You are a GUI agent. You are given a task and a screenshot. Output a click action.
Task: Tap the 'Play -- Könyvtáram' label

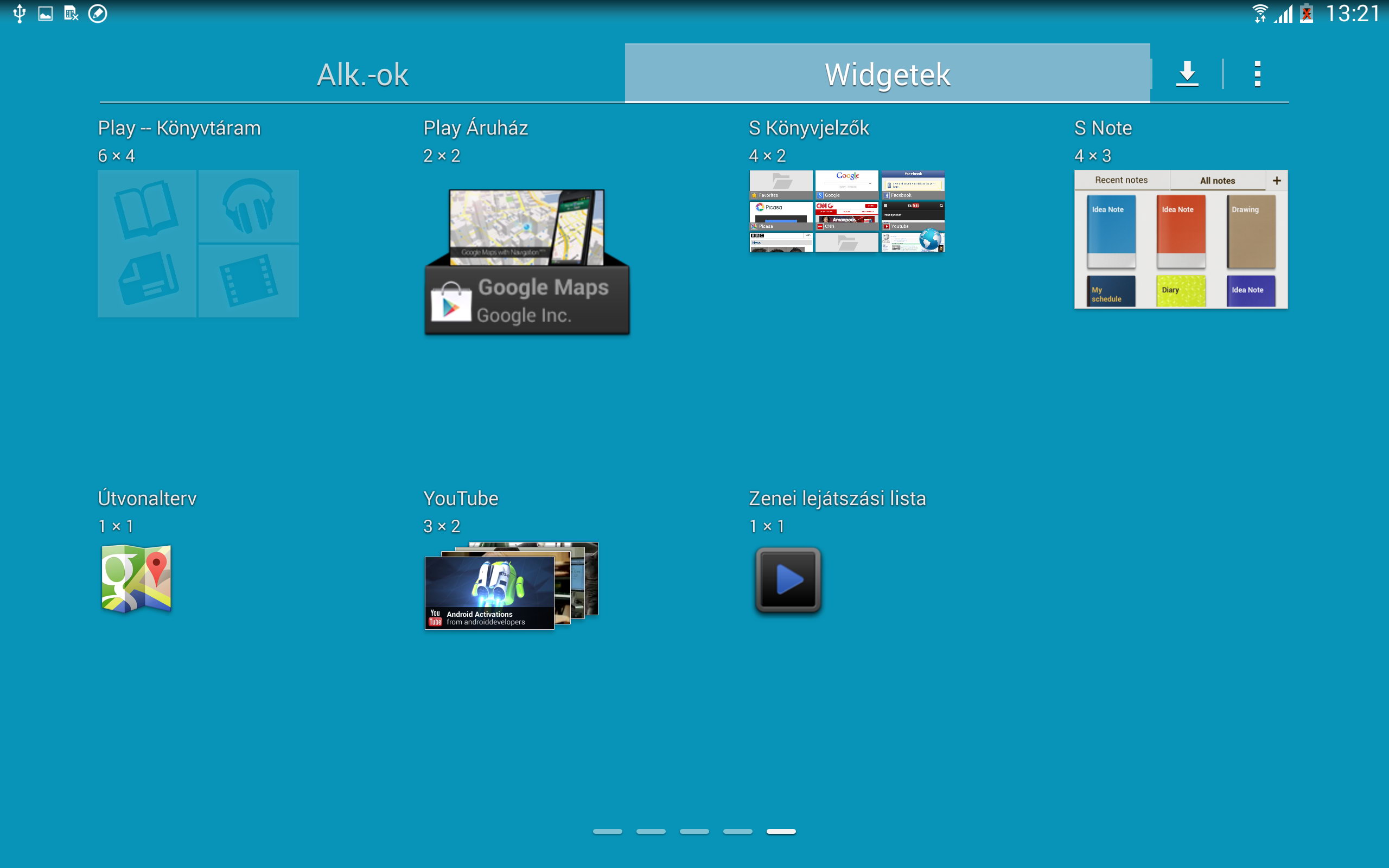(x=179, y=128)
